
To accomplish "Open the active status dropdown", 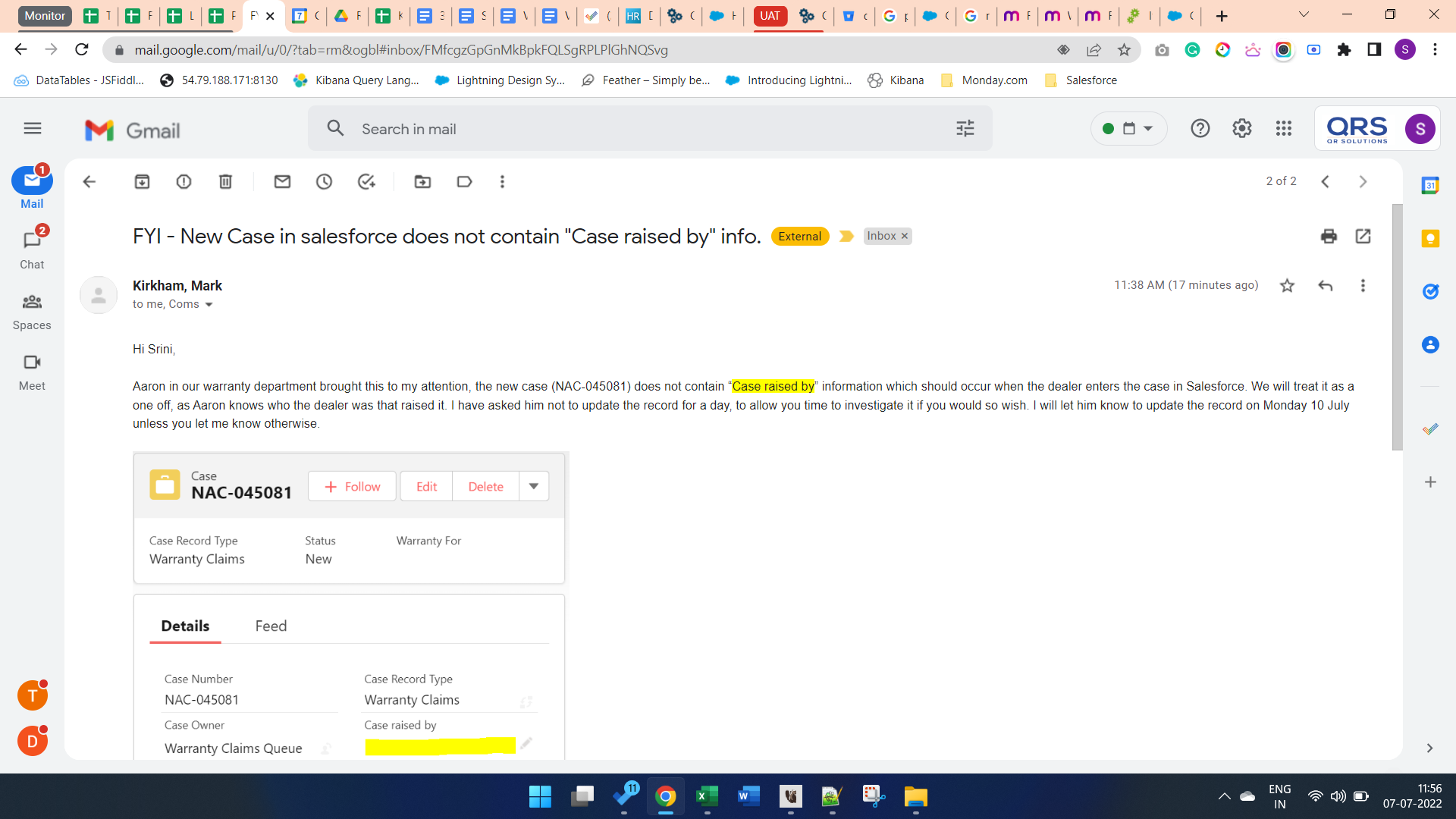I will coord(1128,129).
